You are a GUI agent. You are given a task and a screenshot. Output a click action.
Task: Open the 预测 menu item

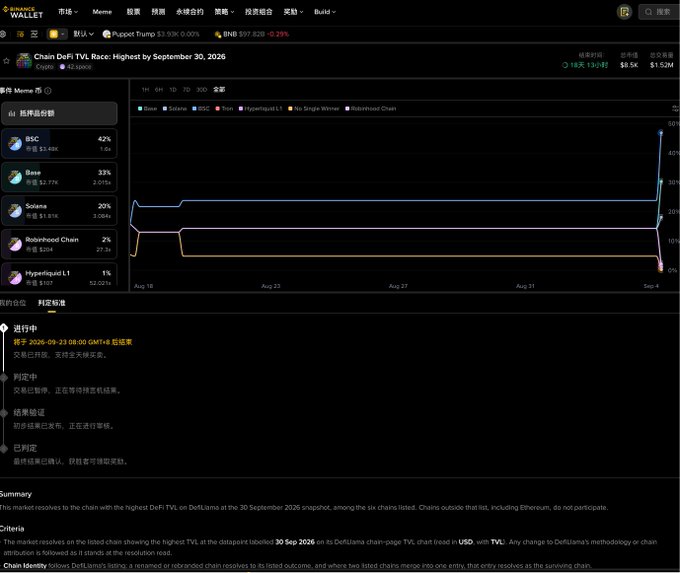158,12
